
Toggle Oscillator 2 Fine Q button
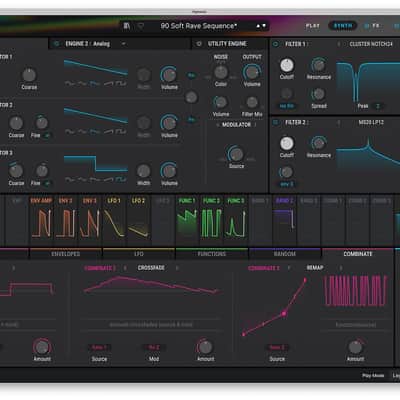click(48, 135)
